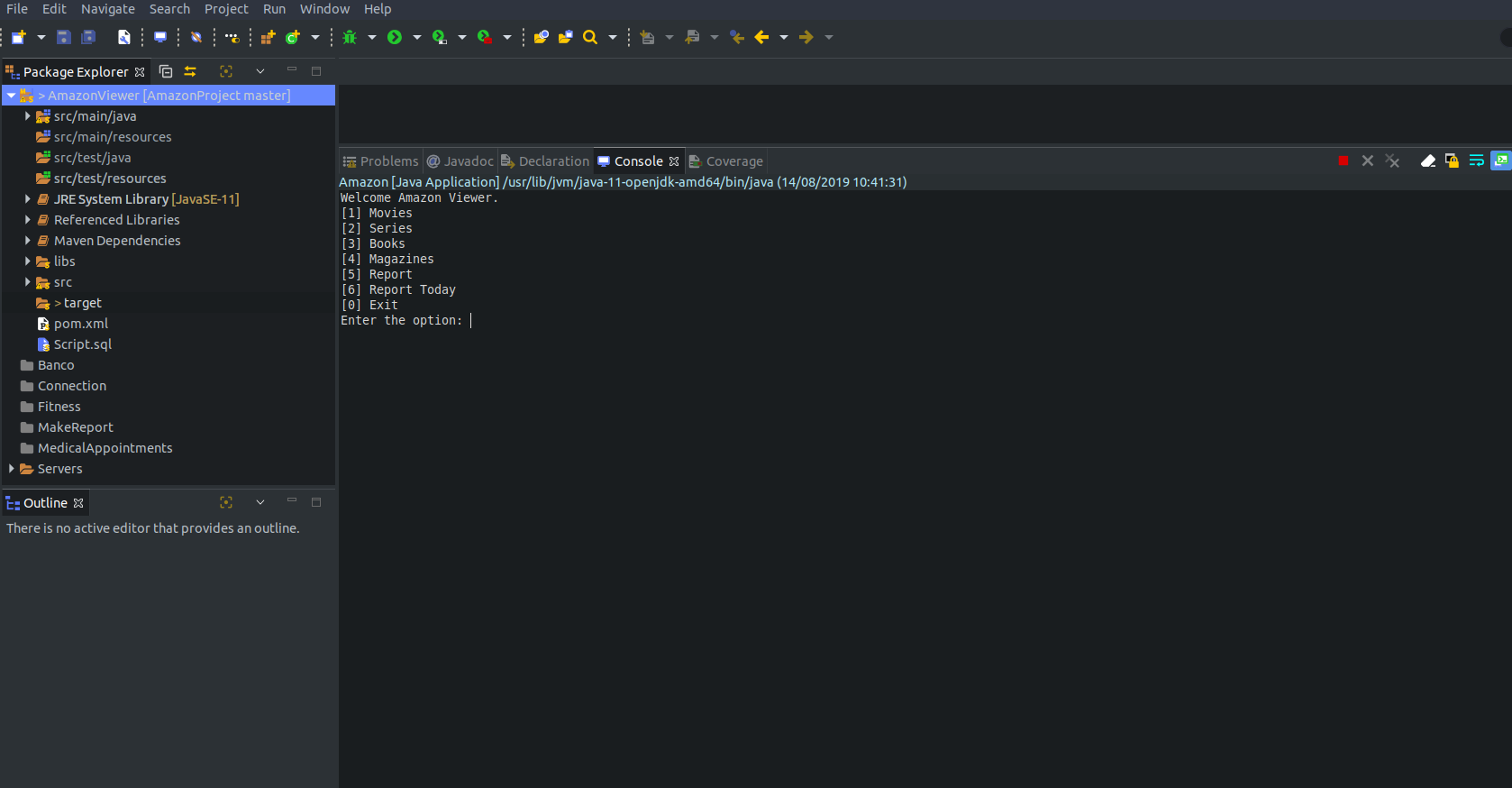1512x788 pixels.
Task: Click the green Debug bug icon
Action: coord(350,37)
